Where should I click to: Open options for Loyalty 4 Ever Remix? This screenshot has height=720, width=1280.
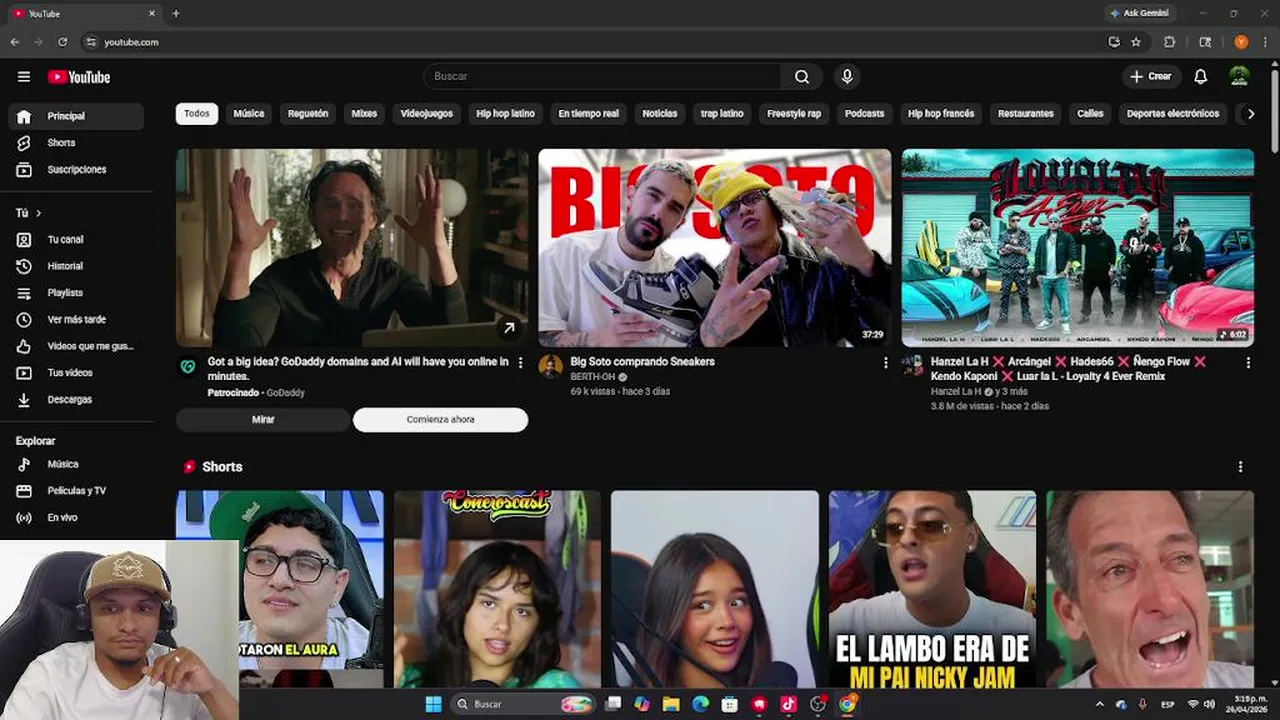[x=1248, y=363]
